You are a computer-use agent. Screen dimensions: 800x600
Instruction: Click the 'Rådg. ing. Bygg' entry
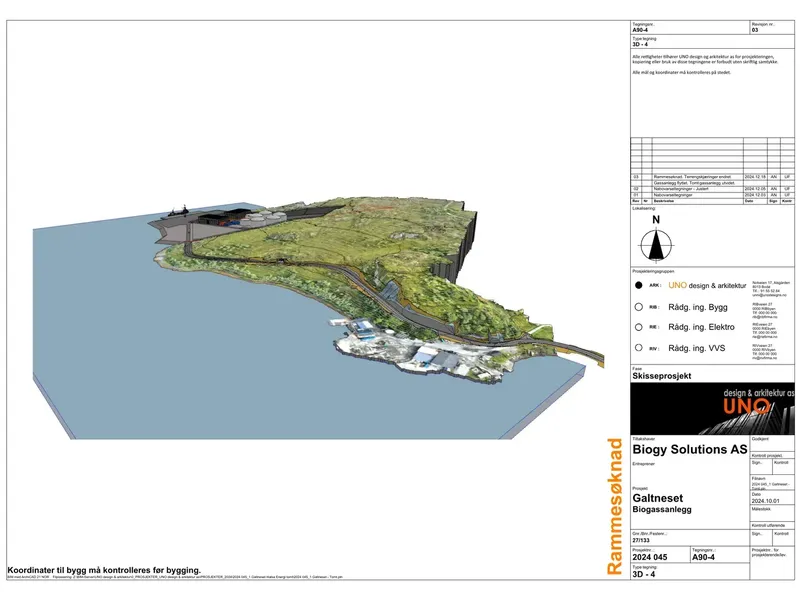click(x=698, y=307)
